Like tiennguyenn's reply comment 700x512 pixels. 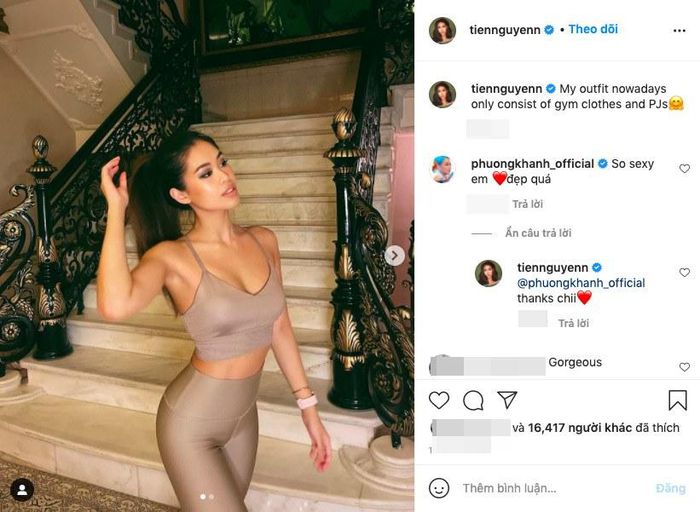click(x=684, y=272)
